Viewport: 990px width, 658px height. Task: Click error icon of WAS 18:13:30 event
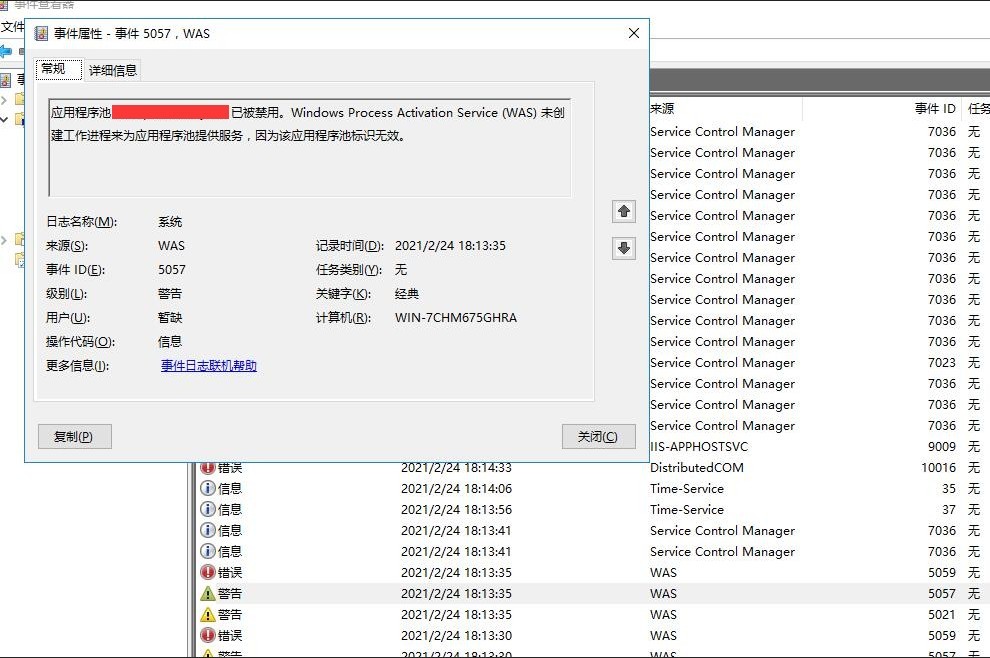[x=208, y=636]
